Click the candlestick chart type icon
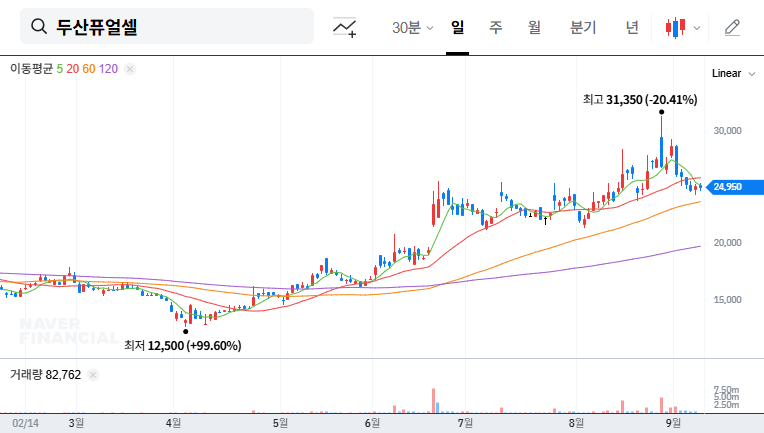The image size is (764, 433). [675, 28]
